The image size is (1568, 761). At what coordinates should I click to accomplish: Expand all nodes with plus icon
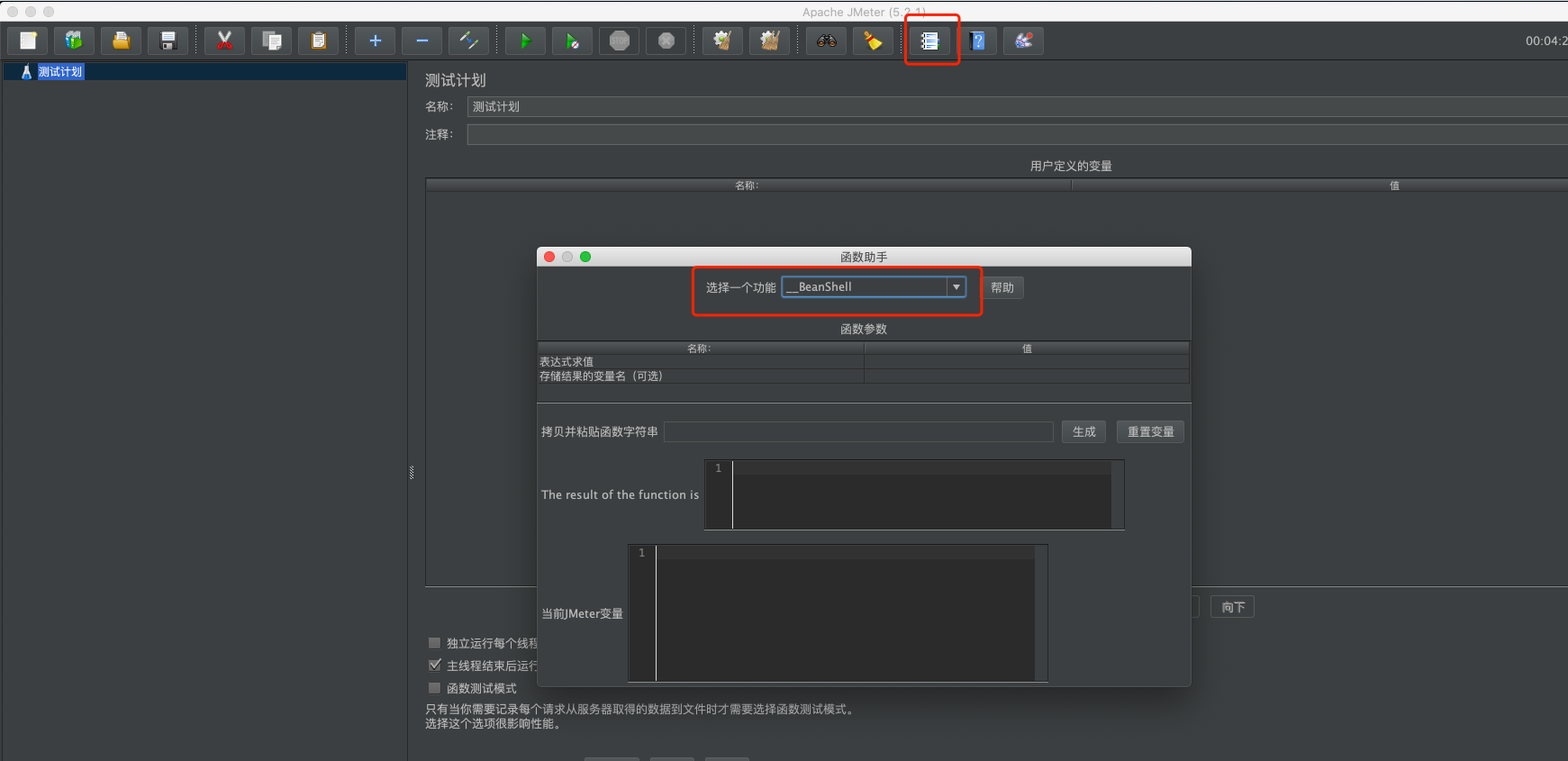tap(375, 41)
